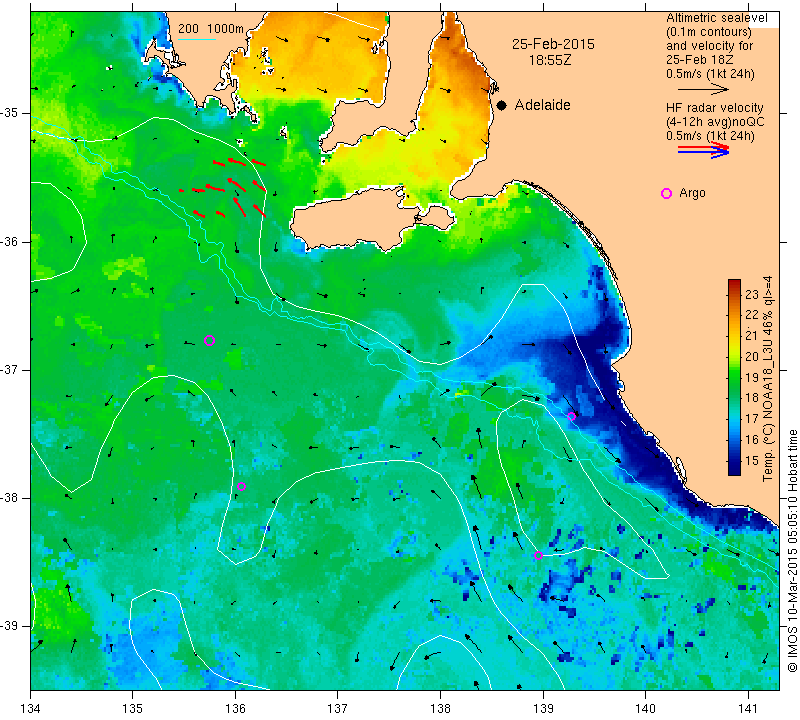The height and width of the screenshot is (720, 800).
Task: Select colorbar tick label 23
Action: [x=752, y=294]
